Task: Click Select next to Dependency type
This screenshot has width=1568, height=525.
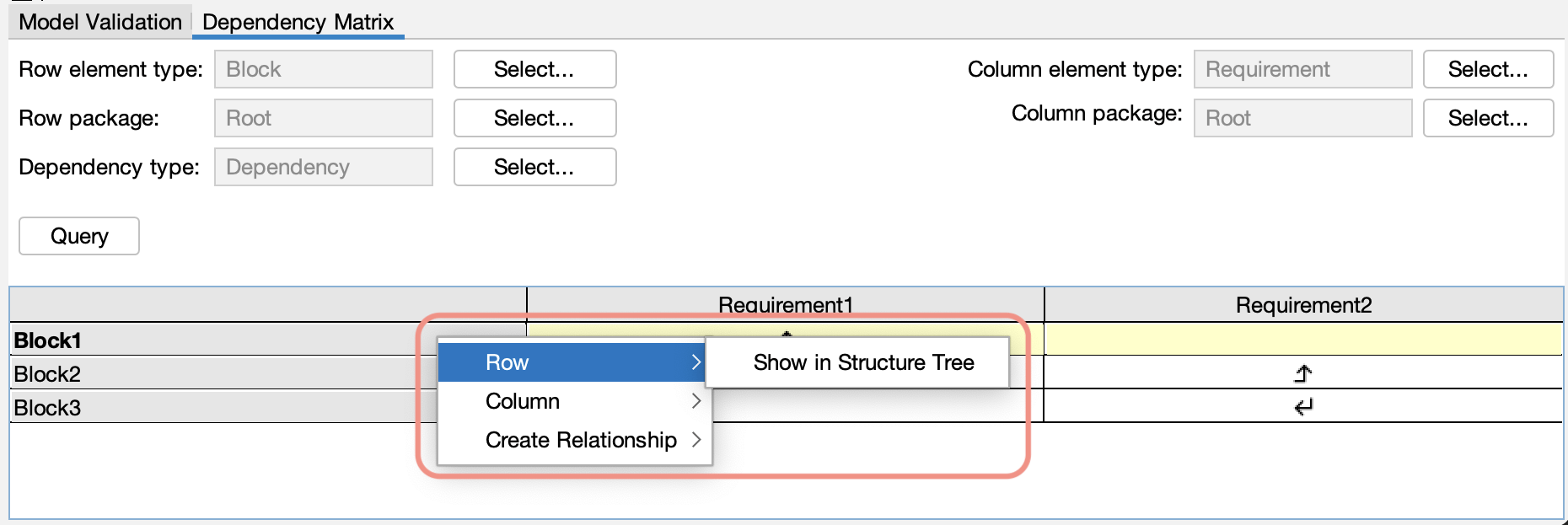Action: click(534, 167)
